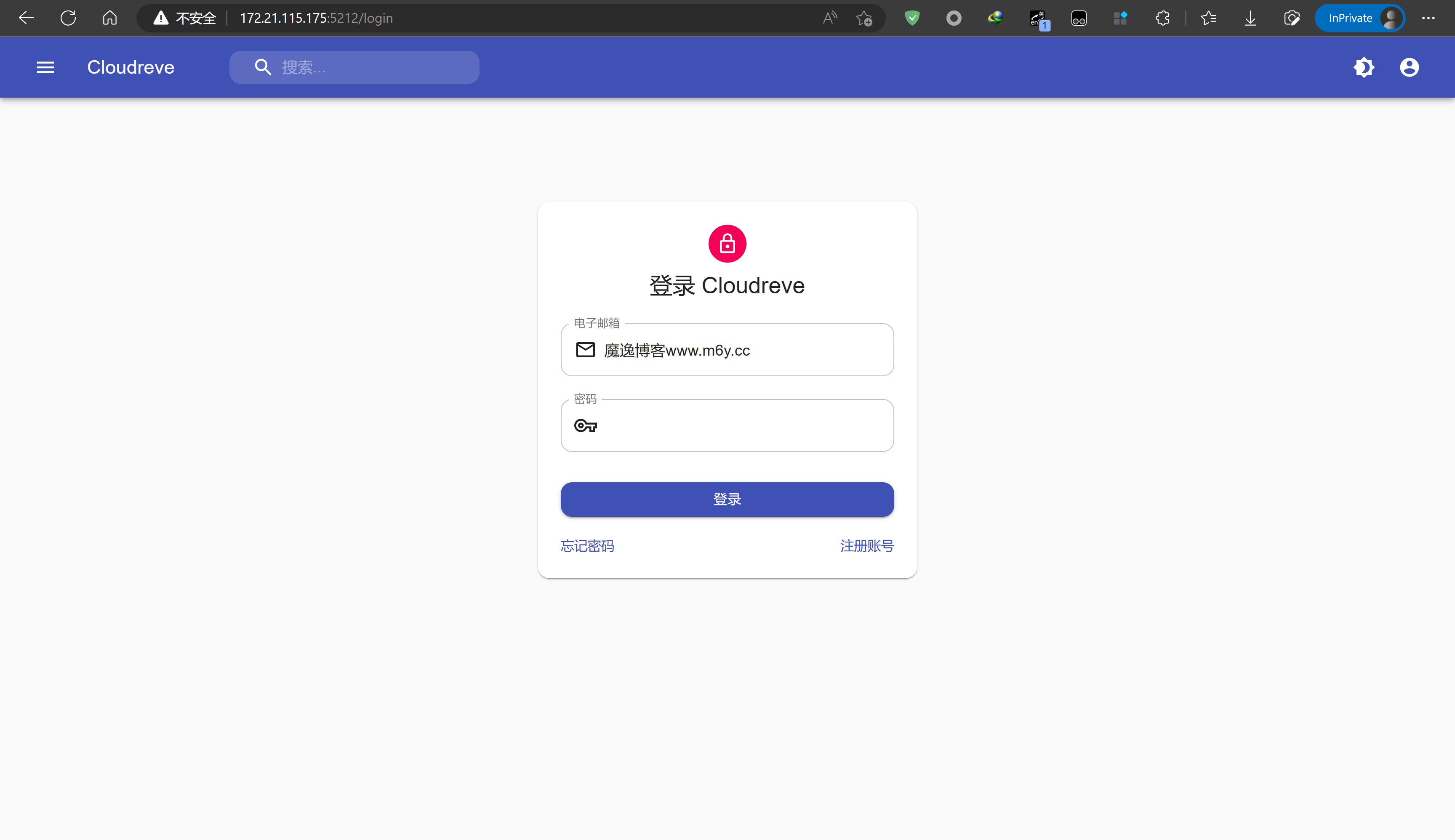Click the 电子邮箱 email input field
This screenshot has height=840, width=1455.
tap(727, 350)
